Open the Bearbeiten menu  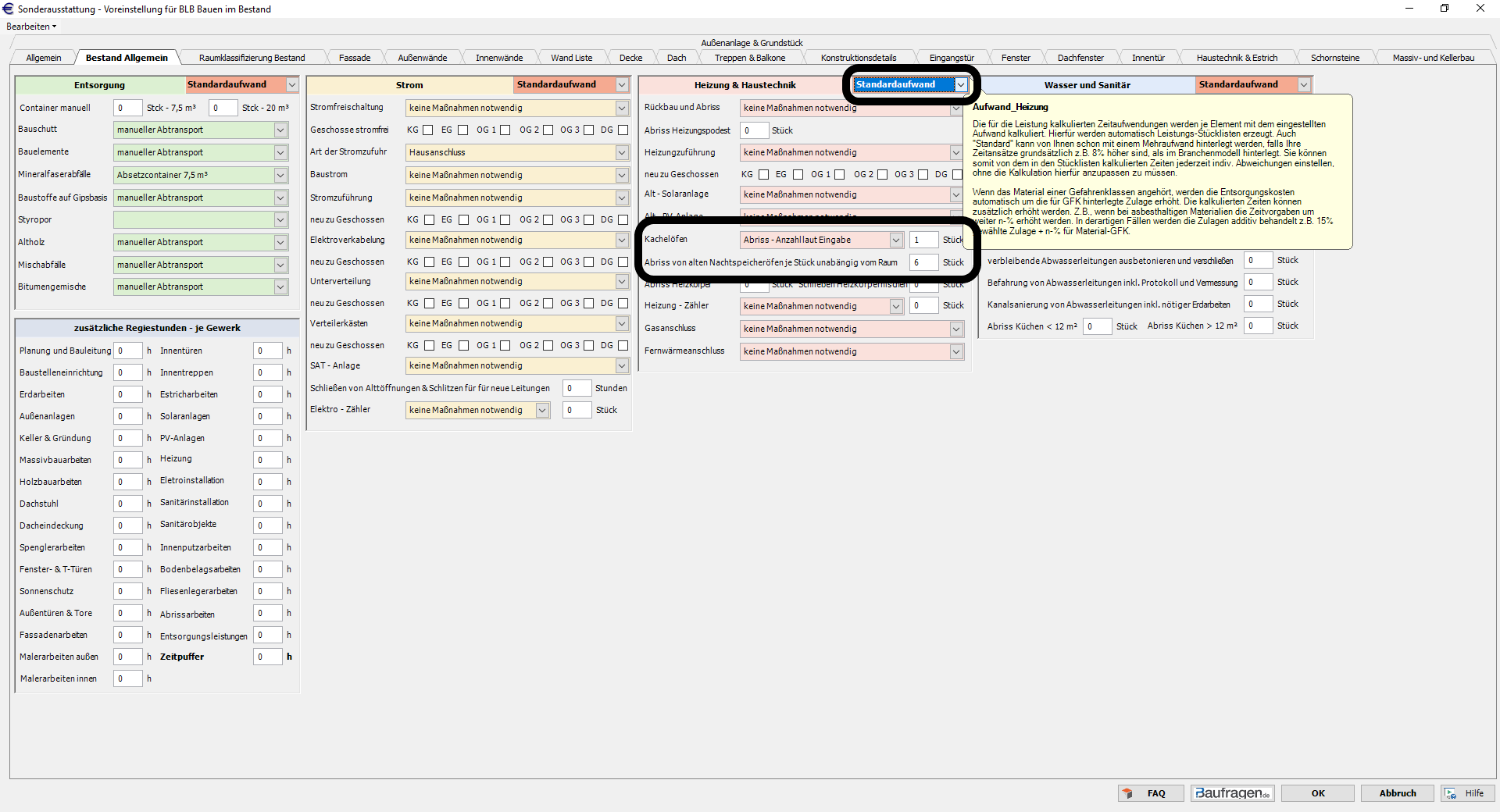click(x=30, y=27)
